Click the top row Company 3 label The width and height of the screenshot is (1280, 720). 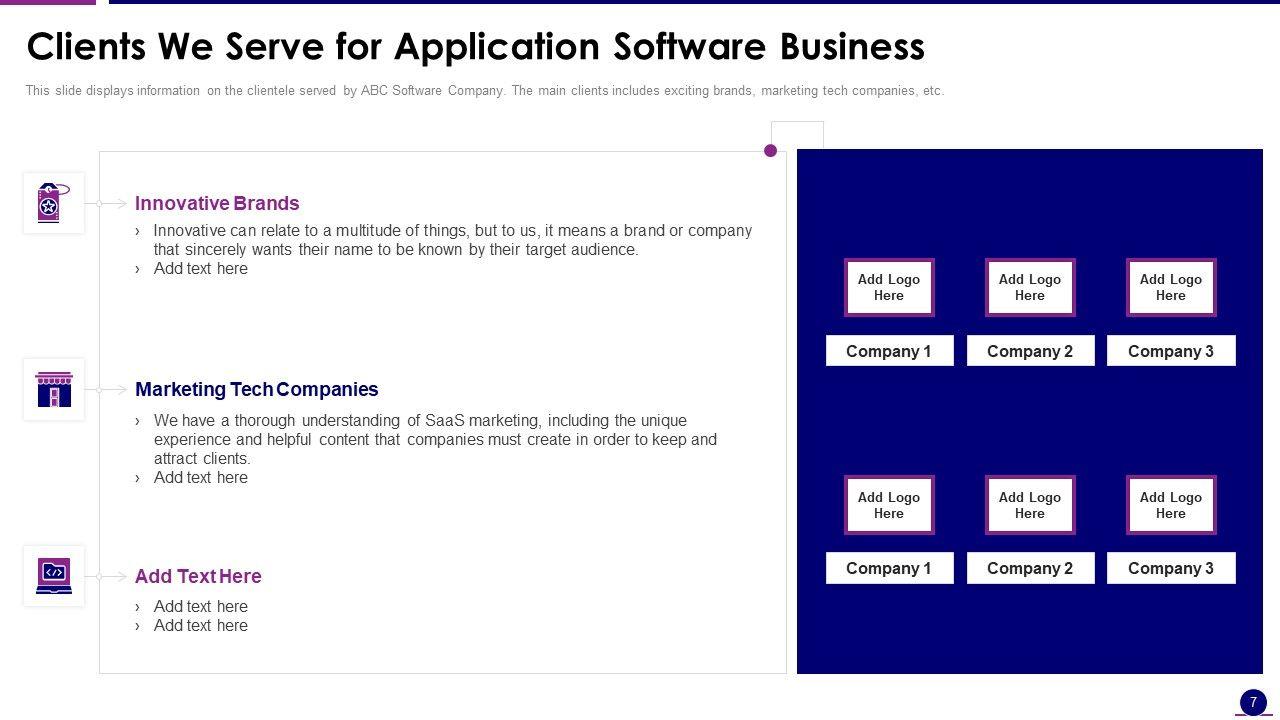tap(1171, 351)
